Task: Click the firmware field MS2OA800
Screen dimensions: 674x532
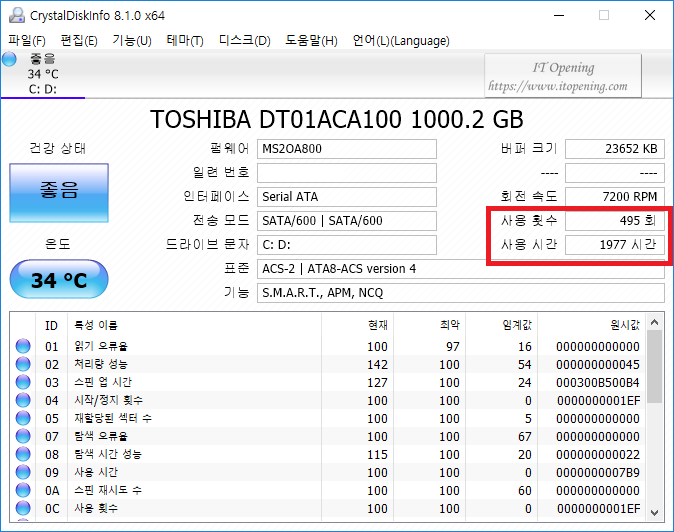Action: click(x=347, y=149)
